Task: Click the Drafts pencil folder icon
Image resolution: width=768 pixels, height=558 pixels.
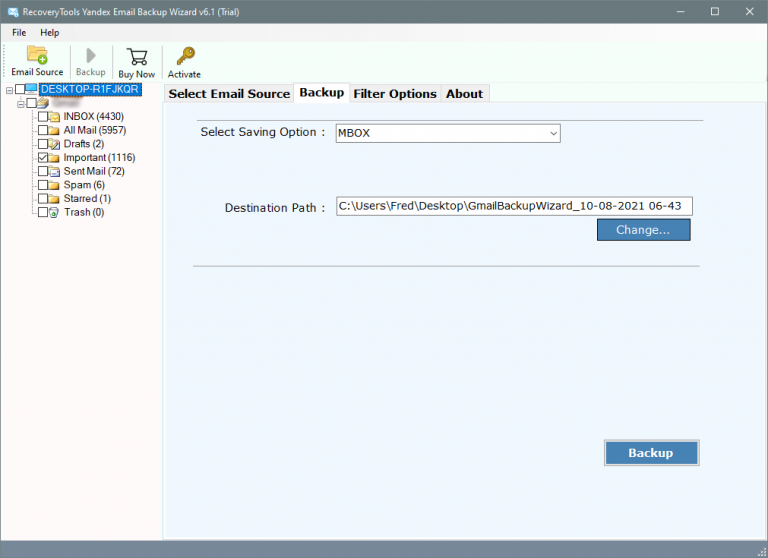Action: pos(54,144)
